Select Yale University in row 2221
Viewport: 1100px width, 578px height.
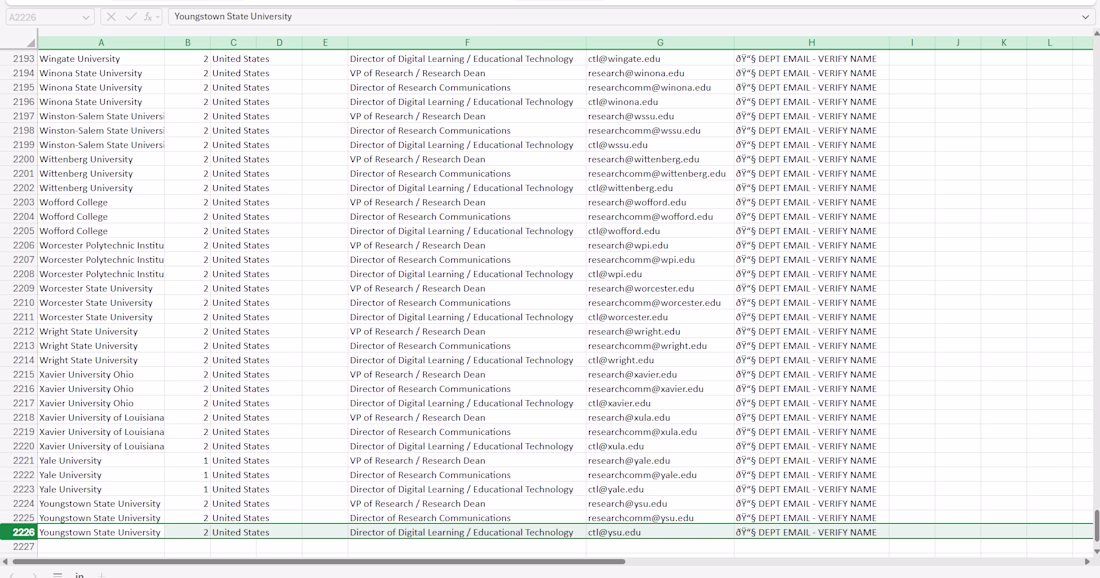(101, 461)
